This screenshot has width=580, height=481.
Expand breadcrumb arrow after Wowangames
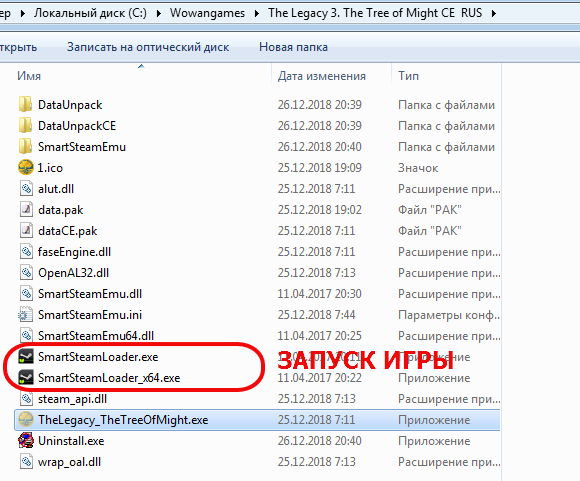click(x=257, y=14)
